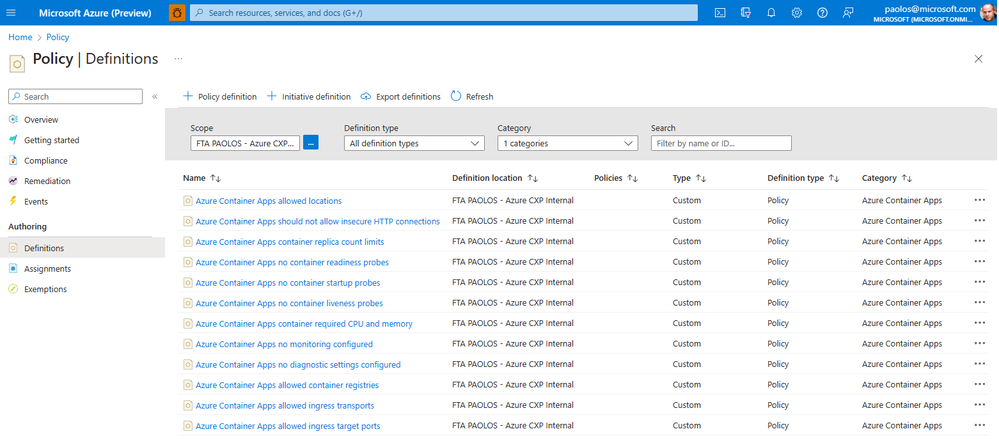Click the Export definitions button
Image resolution: width=999 pixels, height=441 pixels.
click(401, 97)
